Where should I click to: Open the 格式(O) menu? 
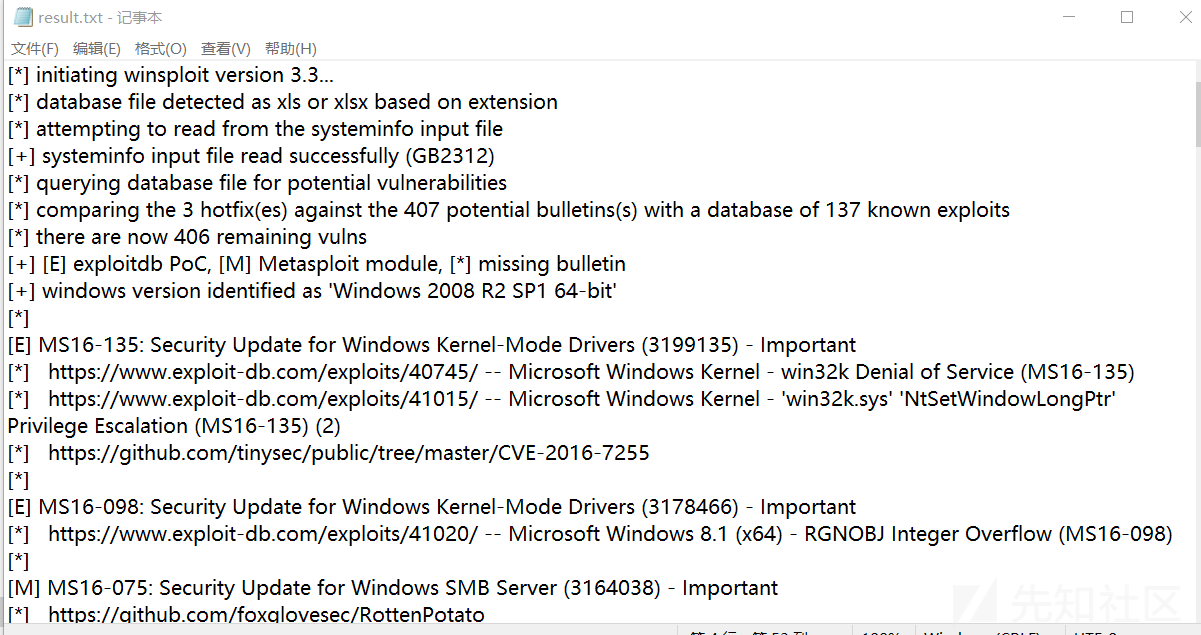click(x=161, y=49)
